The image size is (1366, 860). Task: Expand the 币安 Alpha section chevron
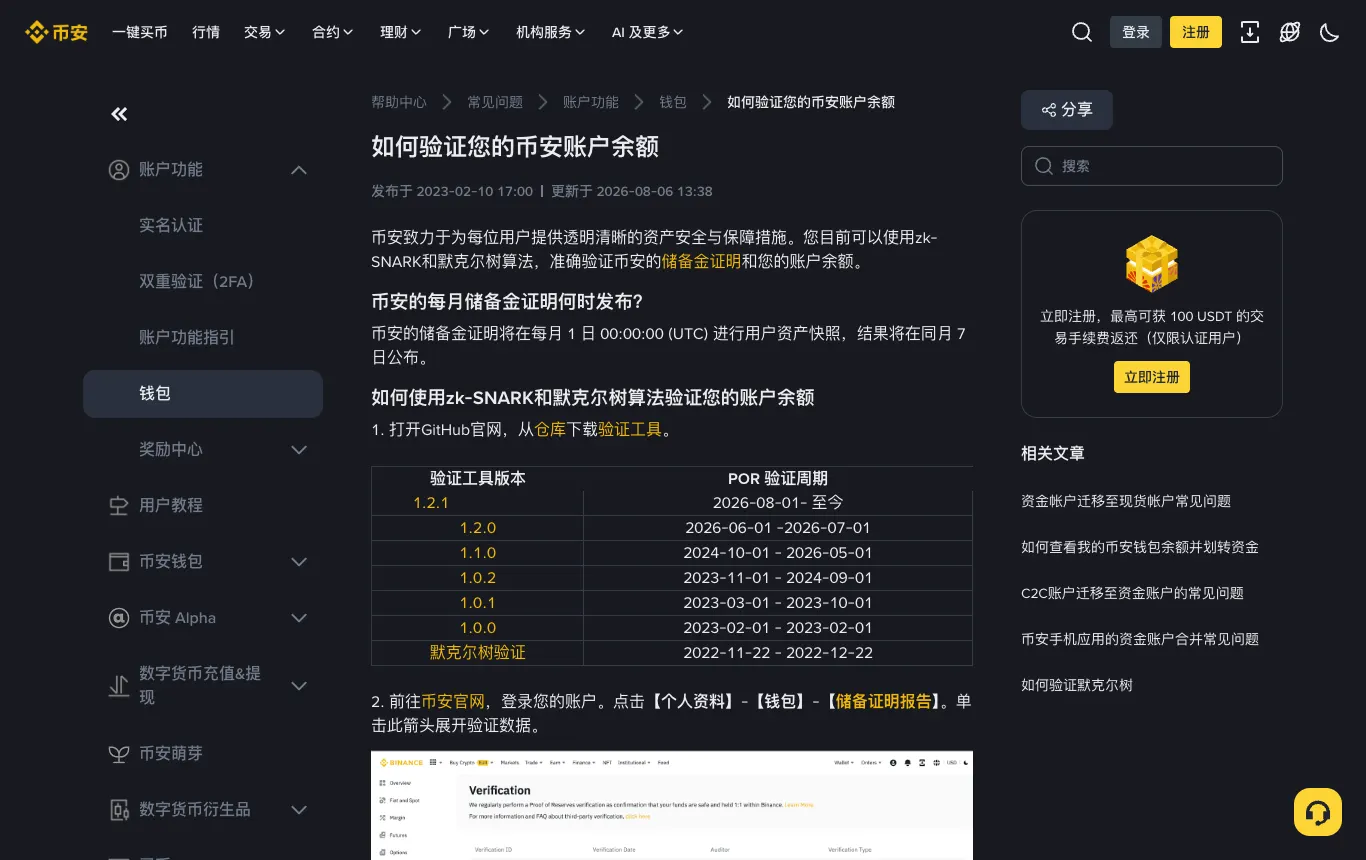[299, 618]
